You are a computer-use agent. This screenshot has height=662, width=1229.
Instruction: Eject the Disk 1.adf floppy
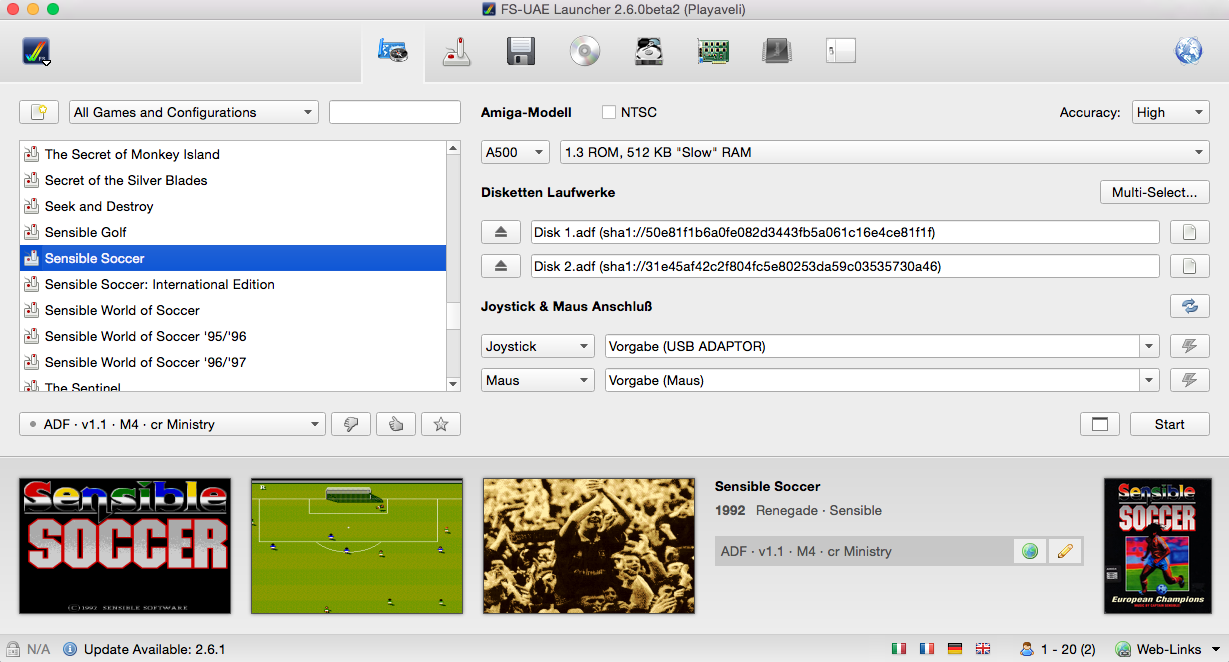click(501, 233)
